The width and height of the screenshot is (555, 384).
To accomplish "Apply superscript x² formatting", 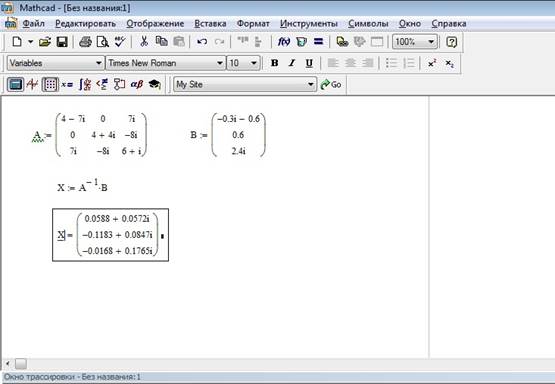I will (x=432, y=63).
